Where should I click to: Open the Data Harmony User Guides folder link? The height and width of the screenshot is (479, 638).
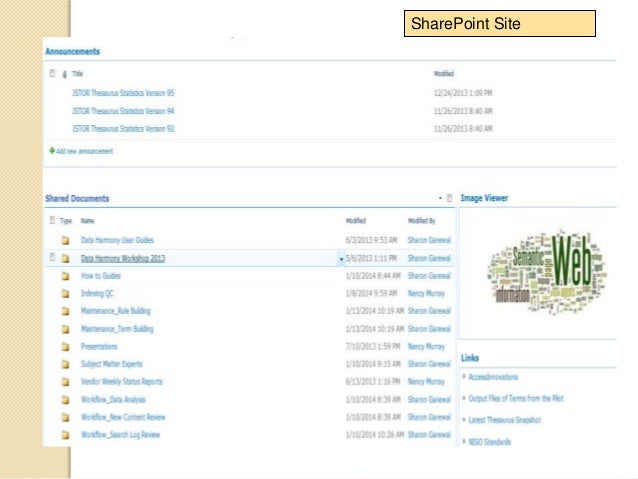117,240
